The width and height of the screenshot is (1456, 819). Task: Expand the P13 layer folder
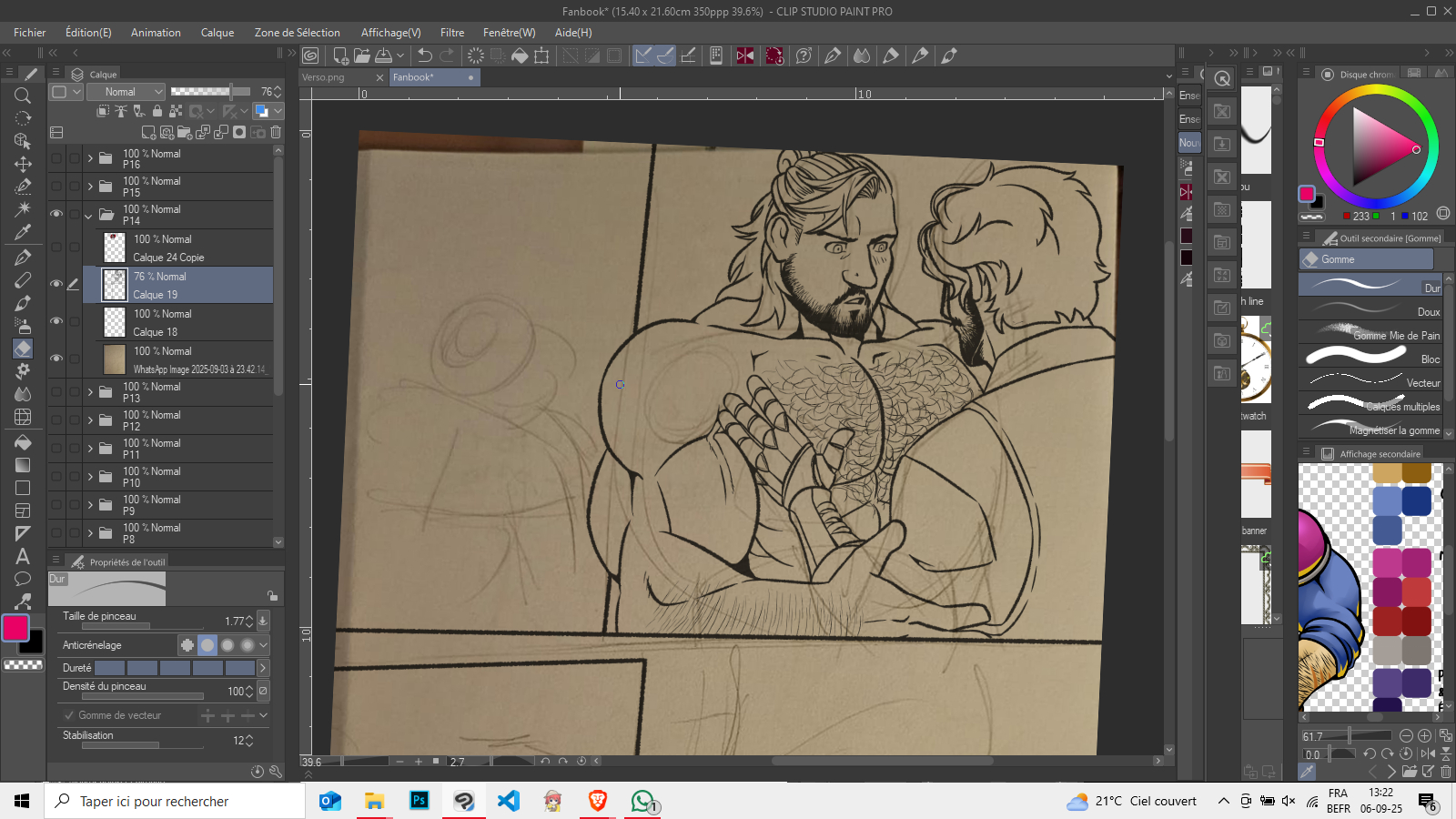90,392
